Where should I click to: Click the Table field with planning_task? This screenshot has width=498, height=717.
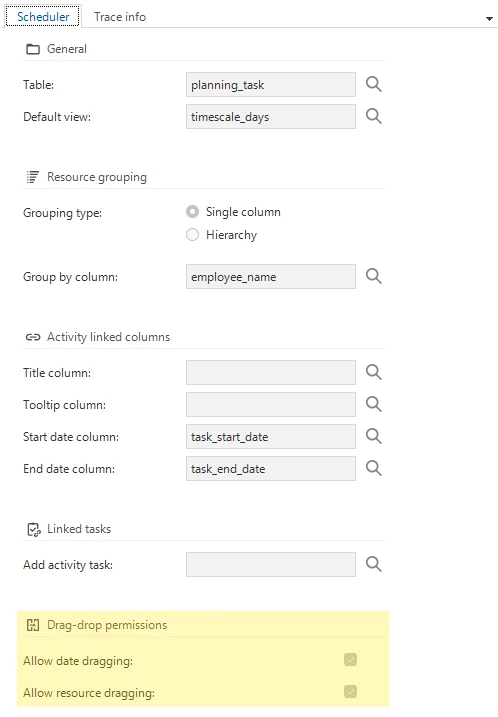point(271,85)
